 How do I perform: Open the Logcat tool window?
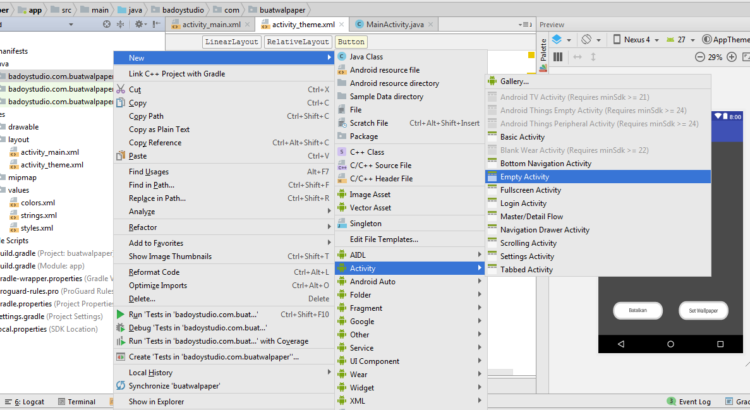[x=27, y=402]
